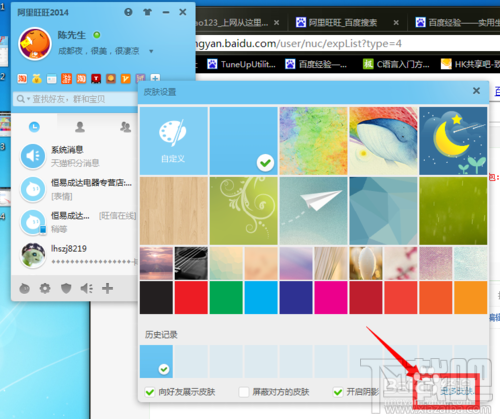Open the security shield icon
This screenshot has width=500, height=419.
(x=66, y=288)
